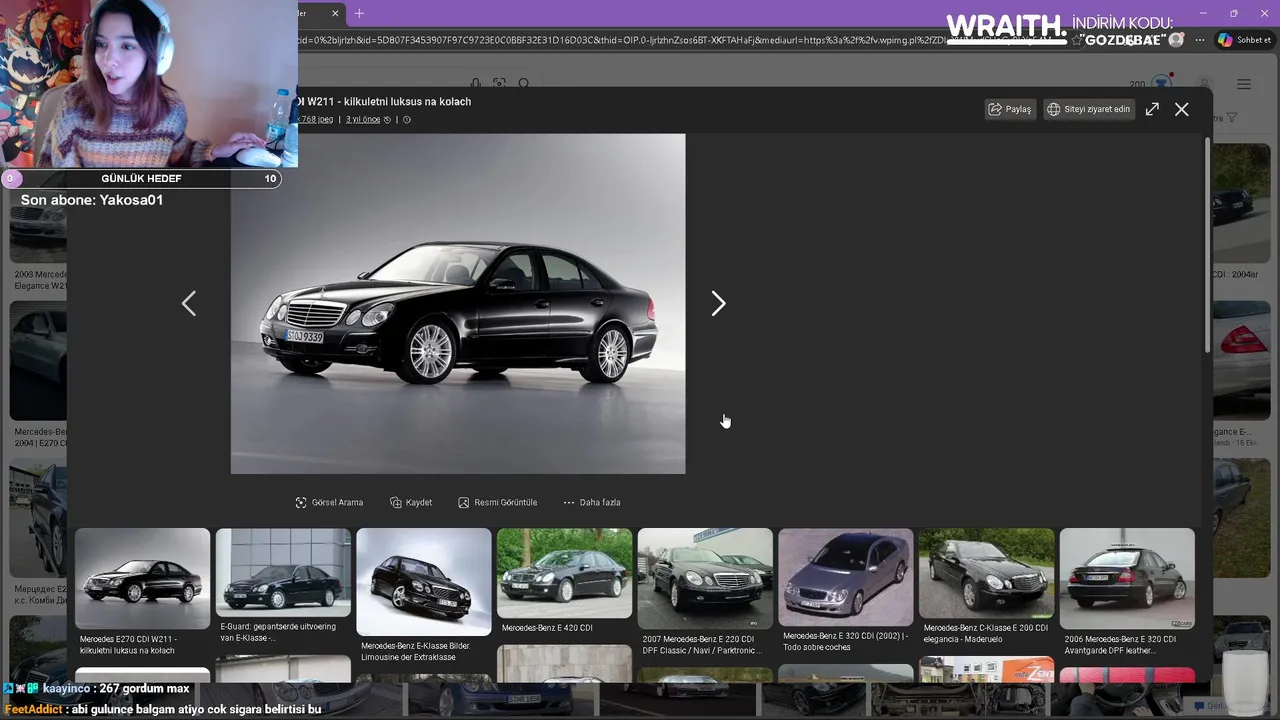Click the FeetAddict chat message
Screen dimensions: 1280x720
click(162, 709)
